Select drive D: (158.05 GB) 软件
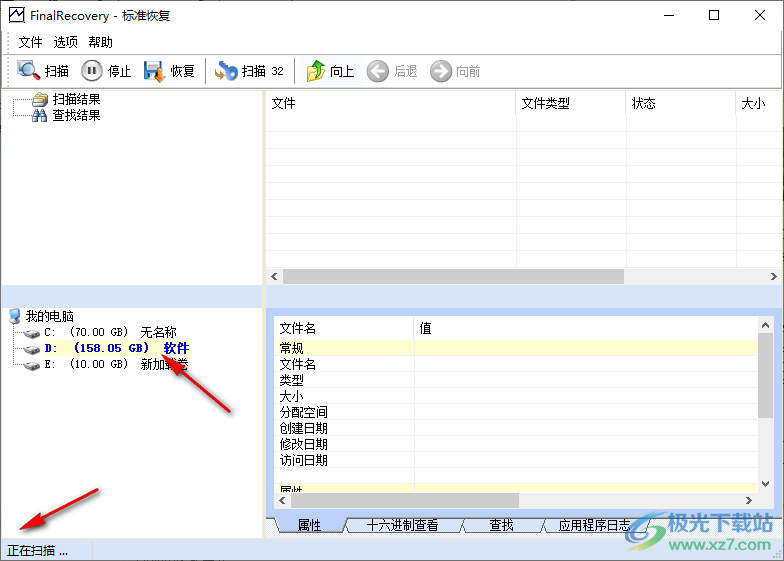This screenshot has height=561, width=784. point(117,348)
